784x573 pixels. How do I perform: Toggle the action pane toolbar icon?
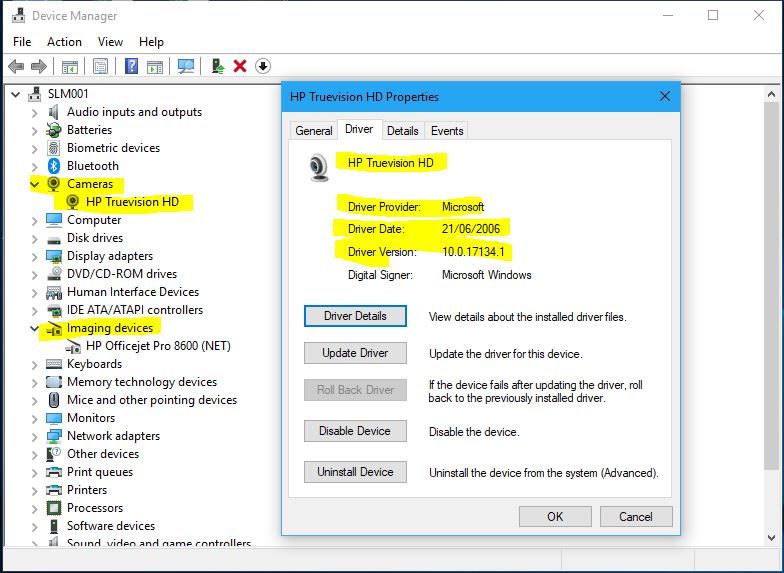[x=155, y=66]
